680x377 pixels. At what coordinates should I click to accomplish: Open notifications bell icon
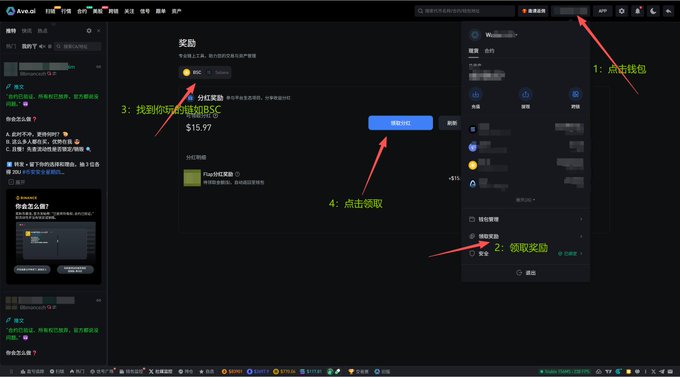point(638,11)
